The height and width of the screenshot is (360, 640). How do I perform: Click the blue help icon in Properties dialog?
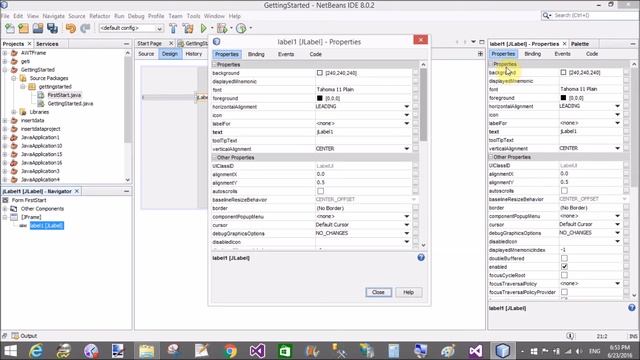(421, 258)
